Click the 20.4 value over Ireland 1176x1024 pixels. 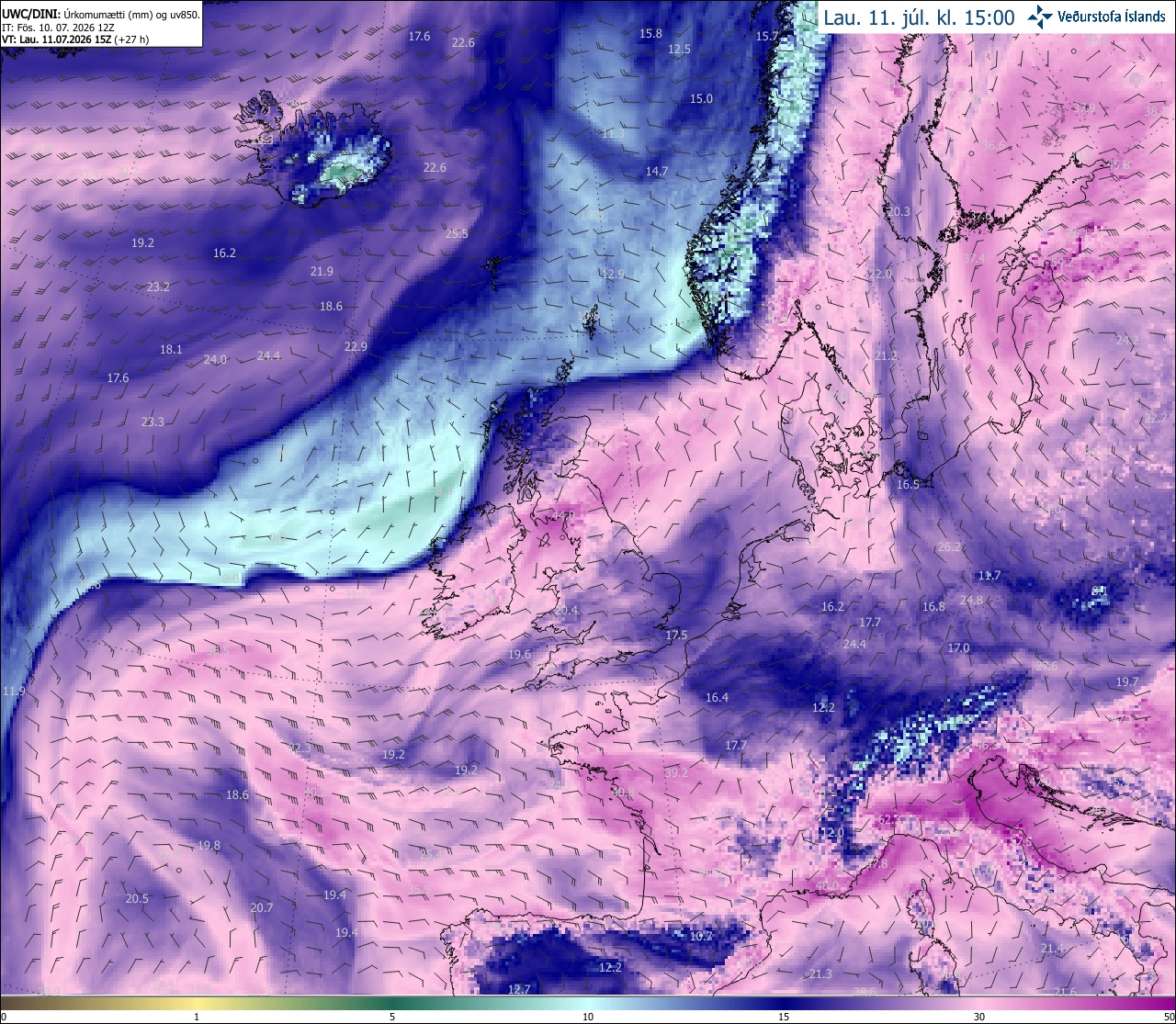click(x=567, y=611)
